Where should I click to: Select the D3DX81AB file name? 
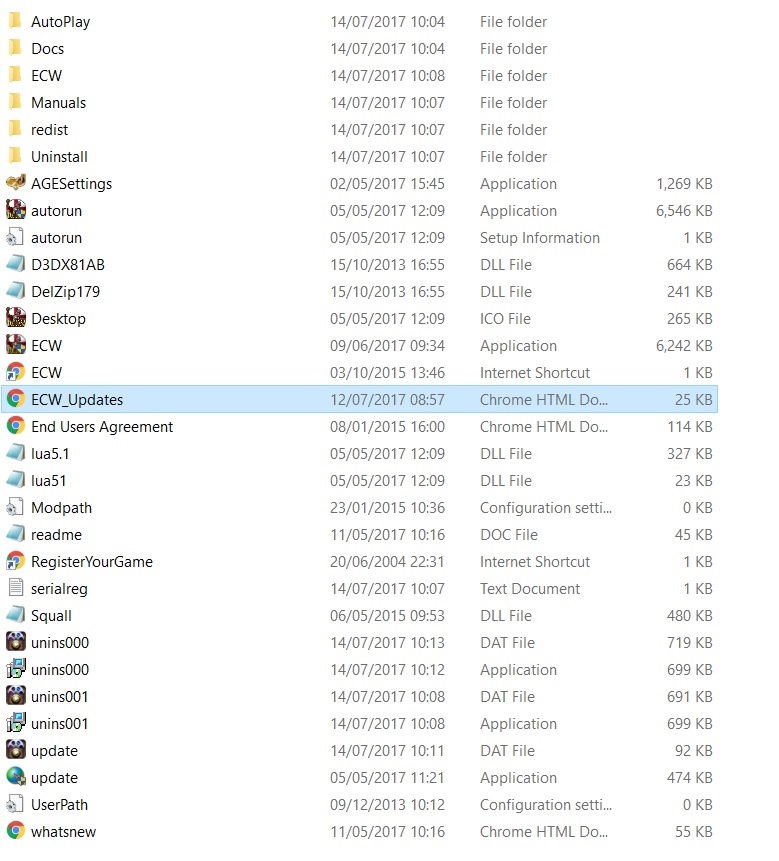[68, 265]
